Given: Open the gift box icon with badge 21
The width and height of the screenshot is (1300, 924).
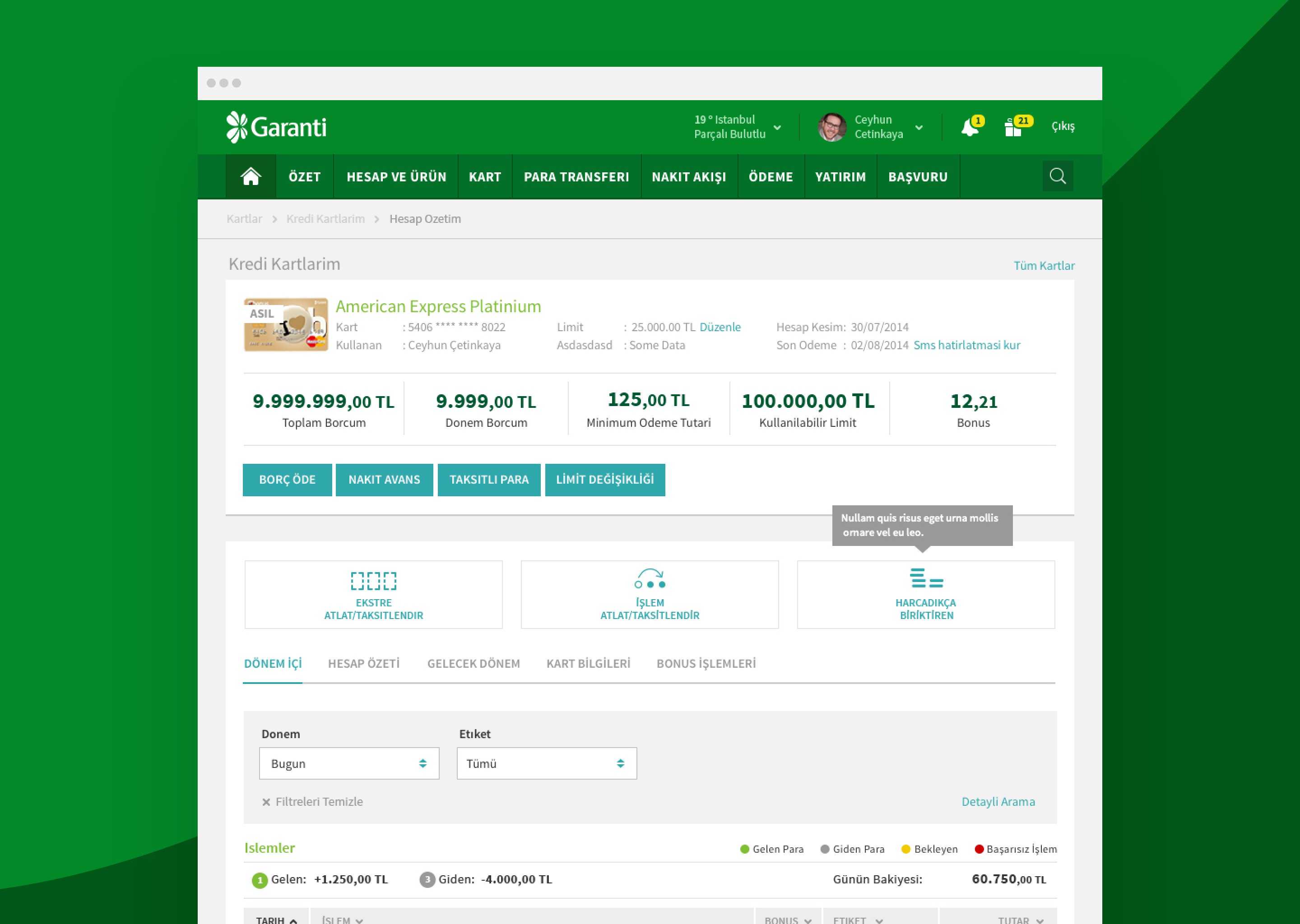Looking at the screenshot, I should pyautogui.click(x=1012, y=127).
